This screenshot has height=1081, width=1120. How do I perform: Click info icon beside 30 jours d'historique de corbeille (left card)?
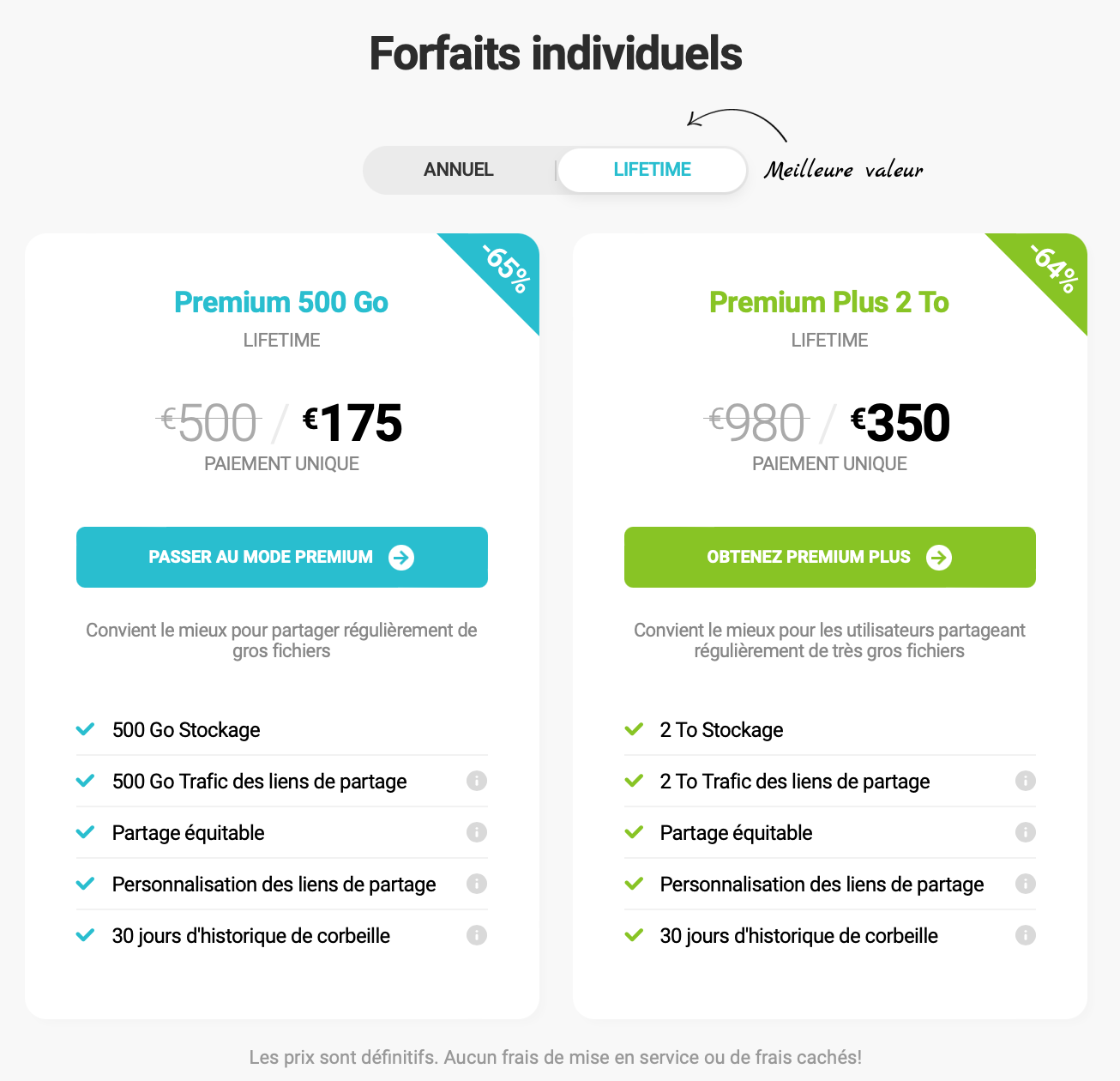[477, 935]
